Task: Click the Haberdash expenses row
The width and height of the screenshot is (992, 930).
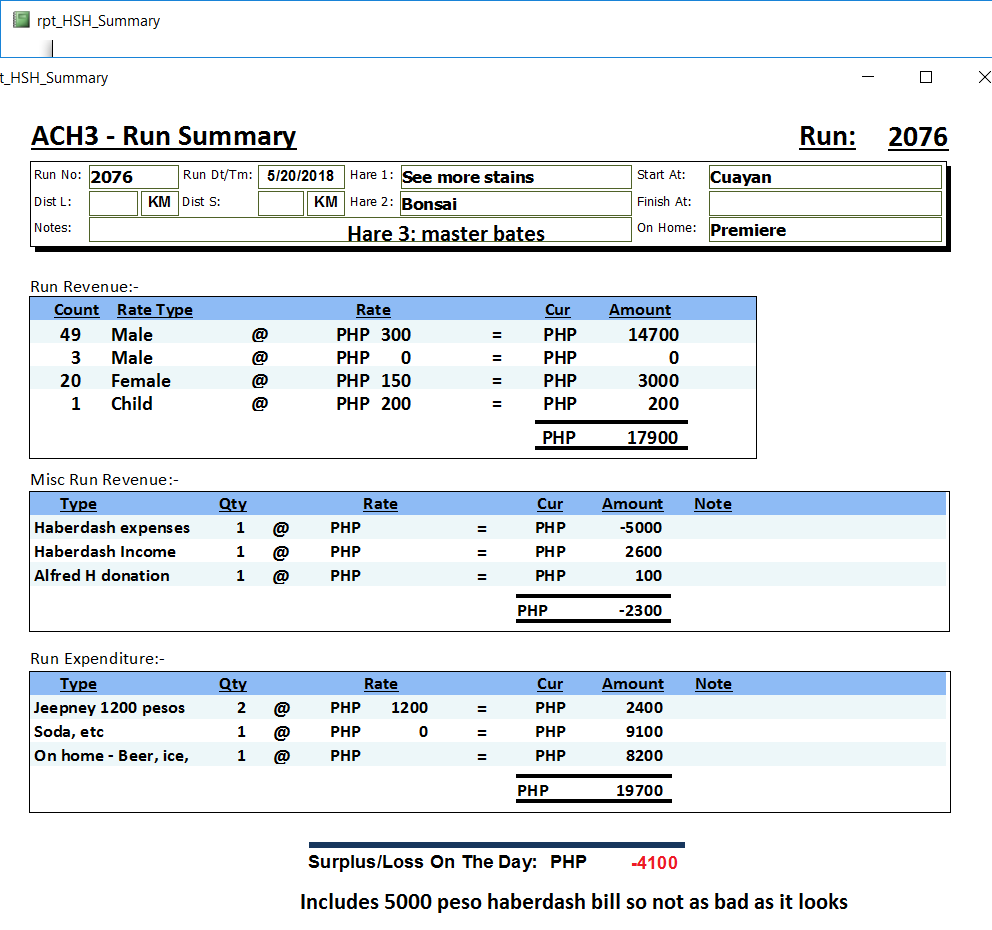Action: point(112,528)
